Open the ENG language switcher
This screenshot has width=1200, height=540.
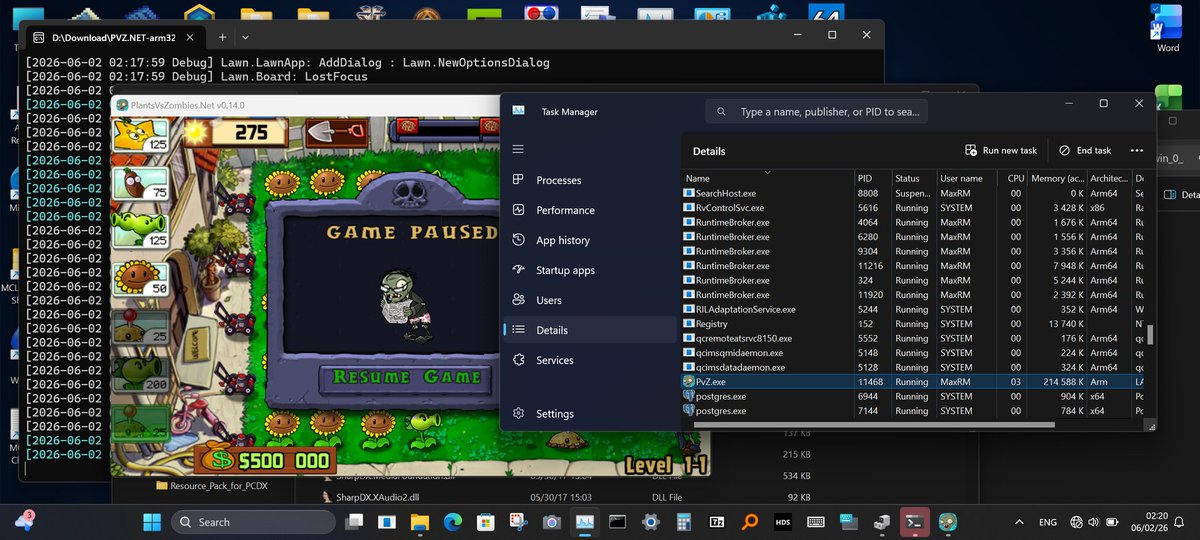[1049, 521]
